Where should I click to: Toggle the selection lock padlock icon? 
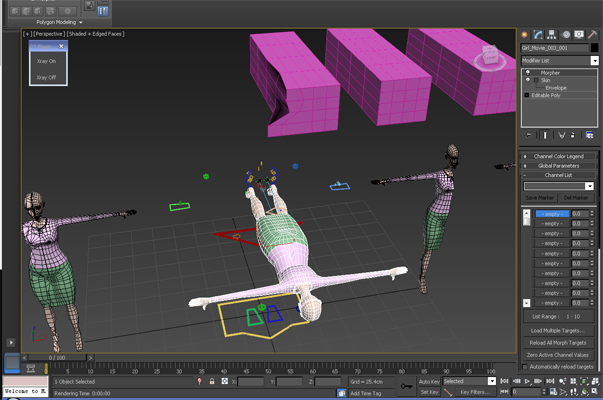pos(211,381)
